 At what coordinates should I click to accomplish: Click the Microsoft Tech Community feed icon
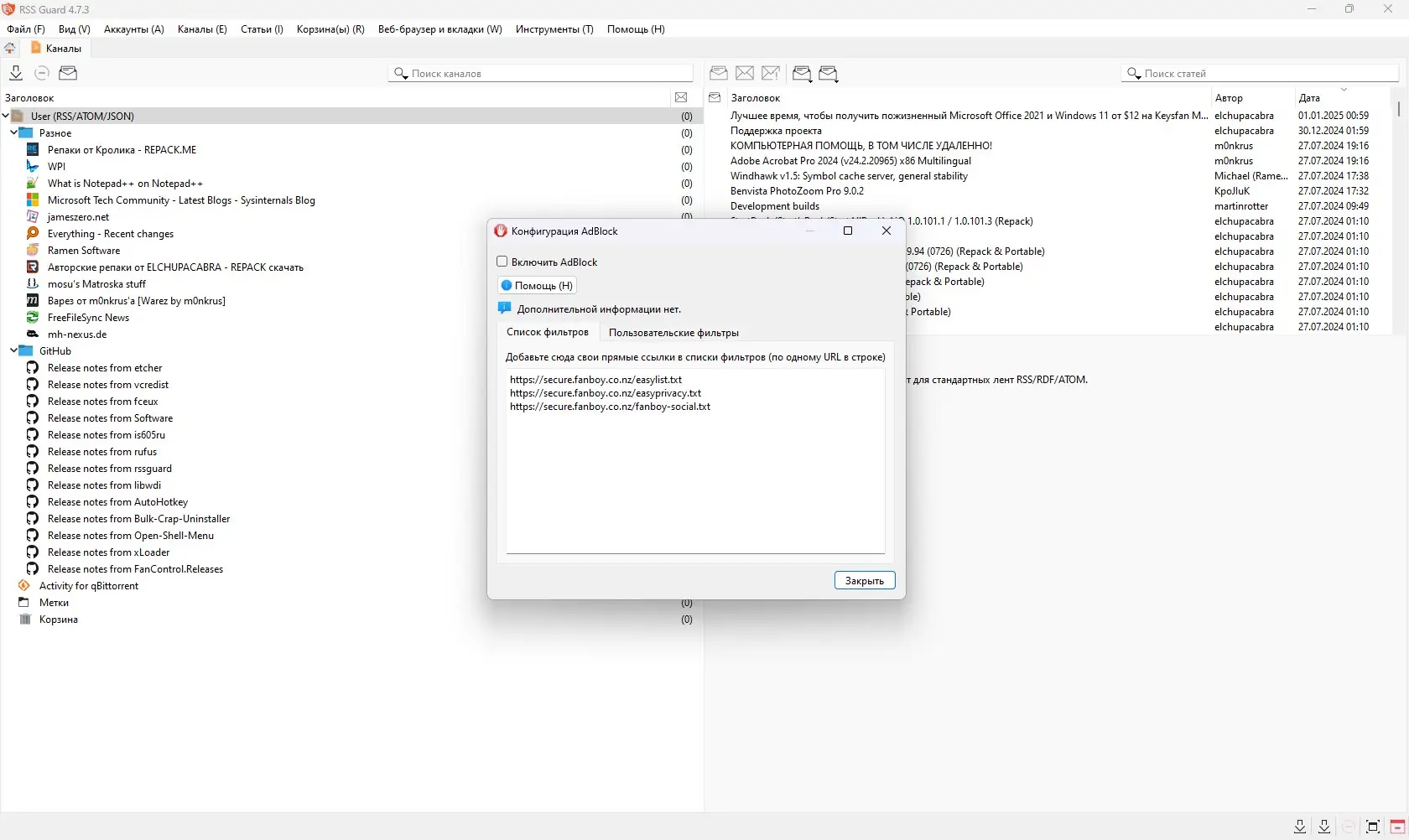pos(33,200)
